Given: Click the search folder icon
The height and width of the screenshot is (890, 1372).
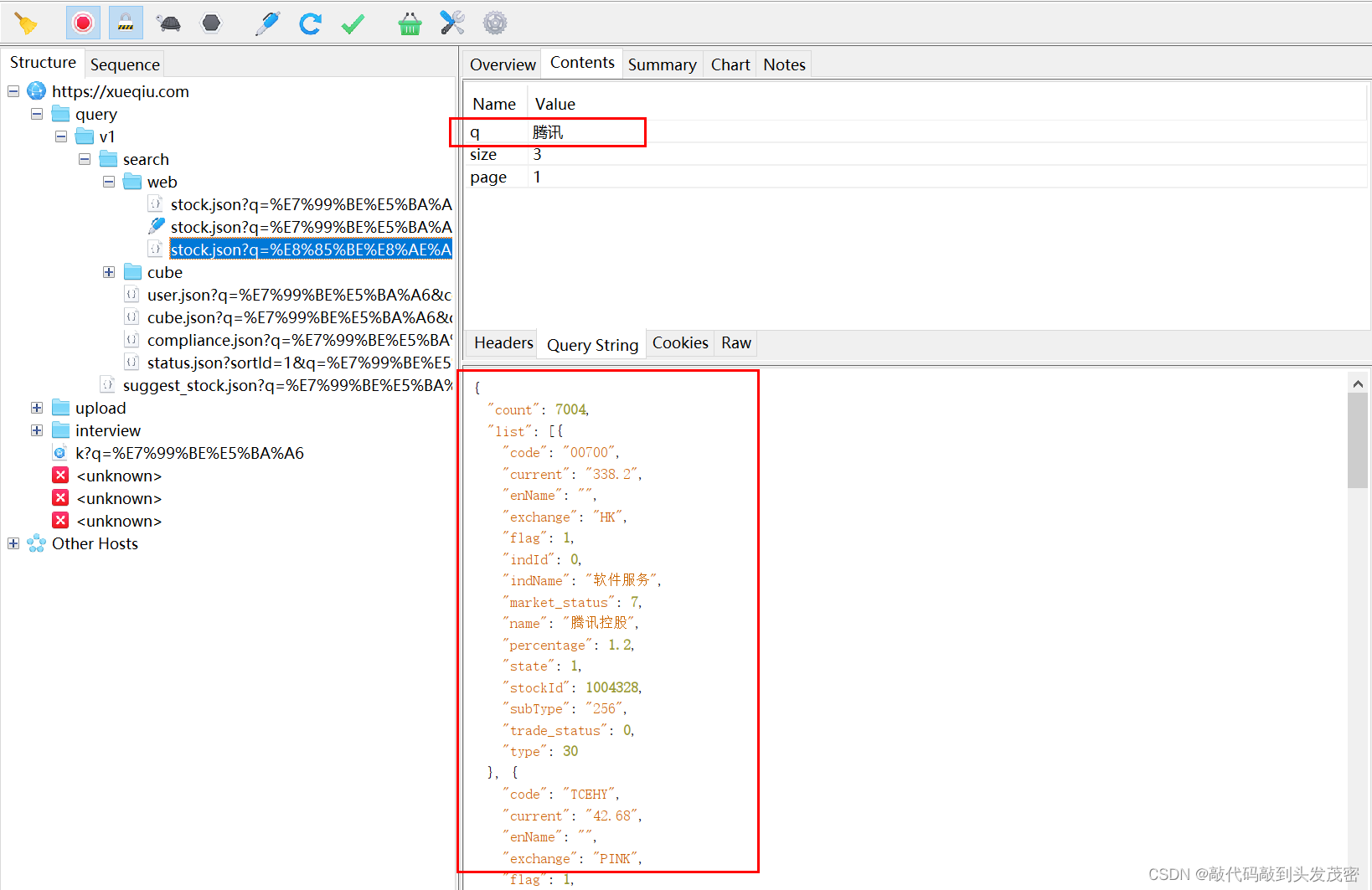Looking at the screenshot, I should coord(109,158).
